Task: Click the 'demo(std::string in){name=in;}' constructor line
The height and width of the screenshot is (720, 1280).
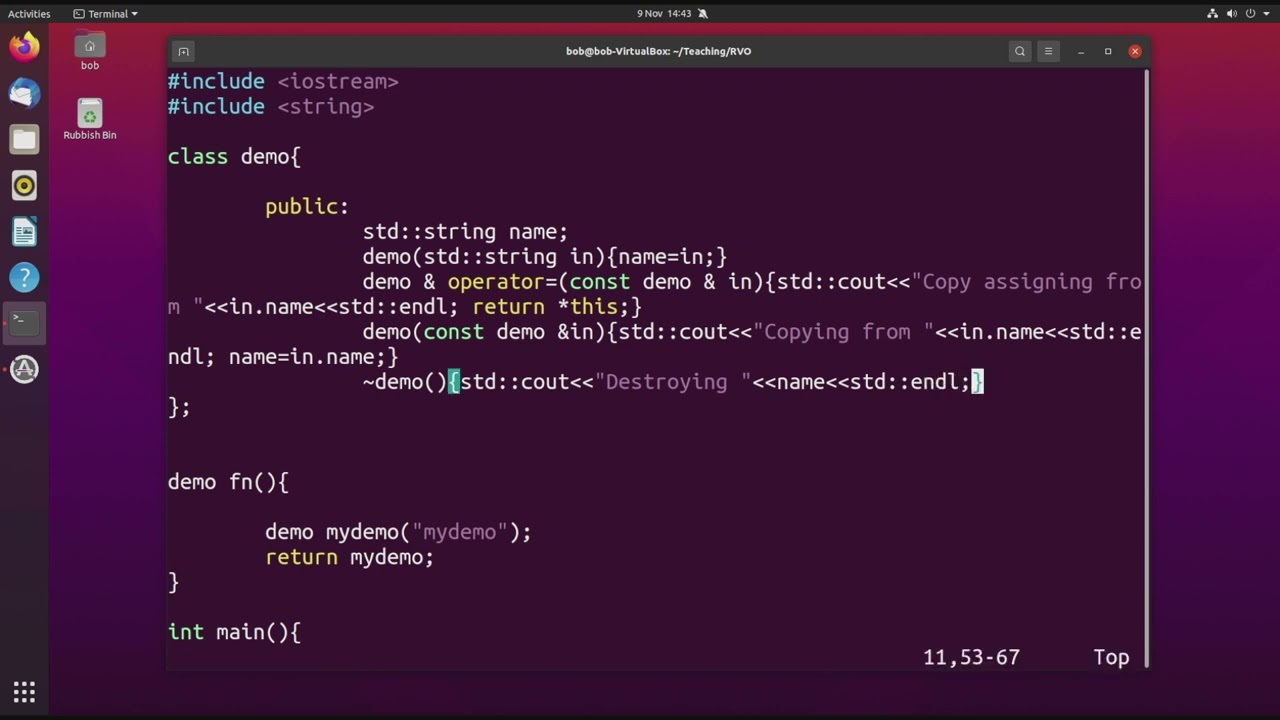Action: coord(545,257)
